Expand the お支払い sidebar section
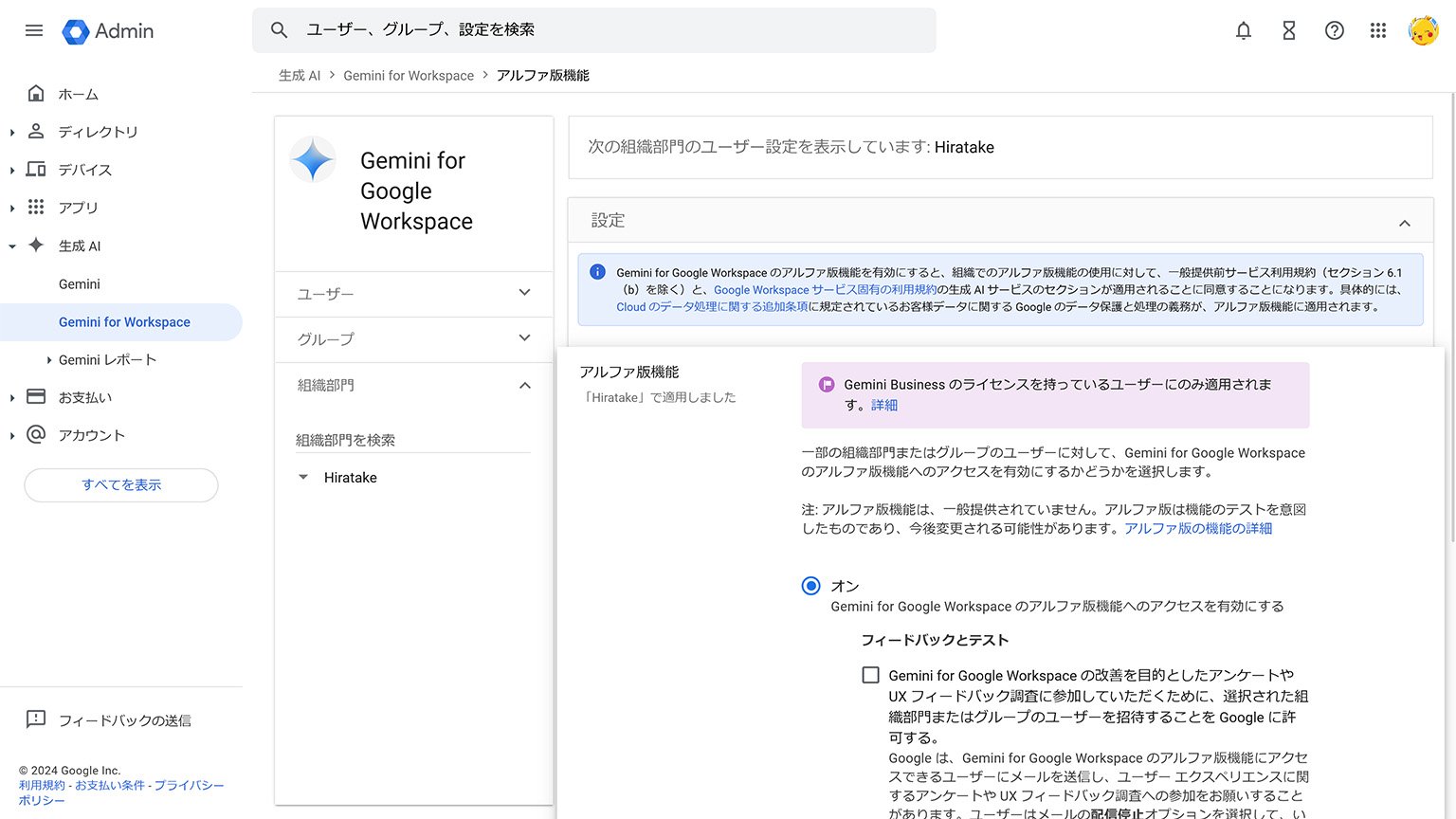The height and width of the screenshot is (819, 1456). pos(12,398)
